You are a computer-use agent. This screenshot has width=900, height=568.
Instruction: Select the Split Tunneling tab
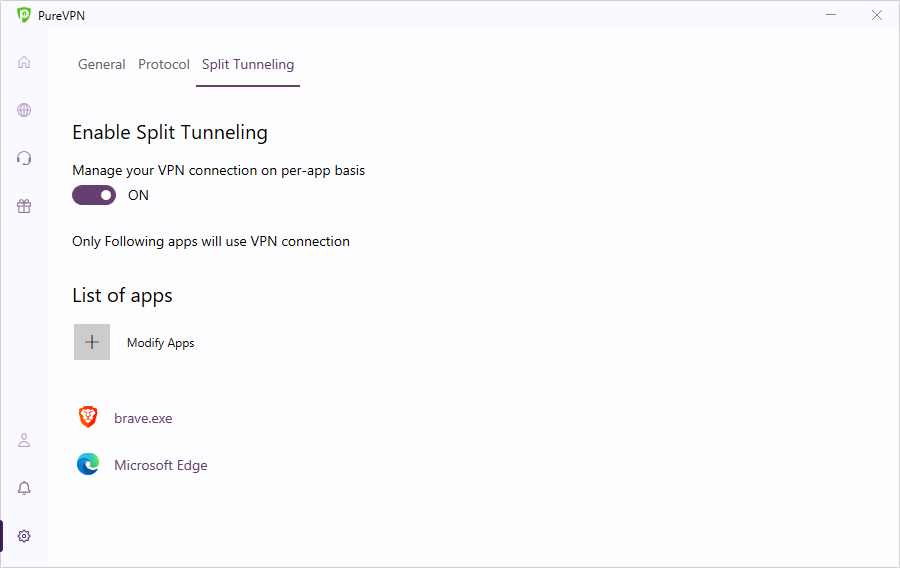(x=248, y=64)
